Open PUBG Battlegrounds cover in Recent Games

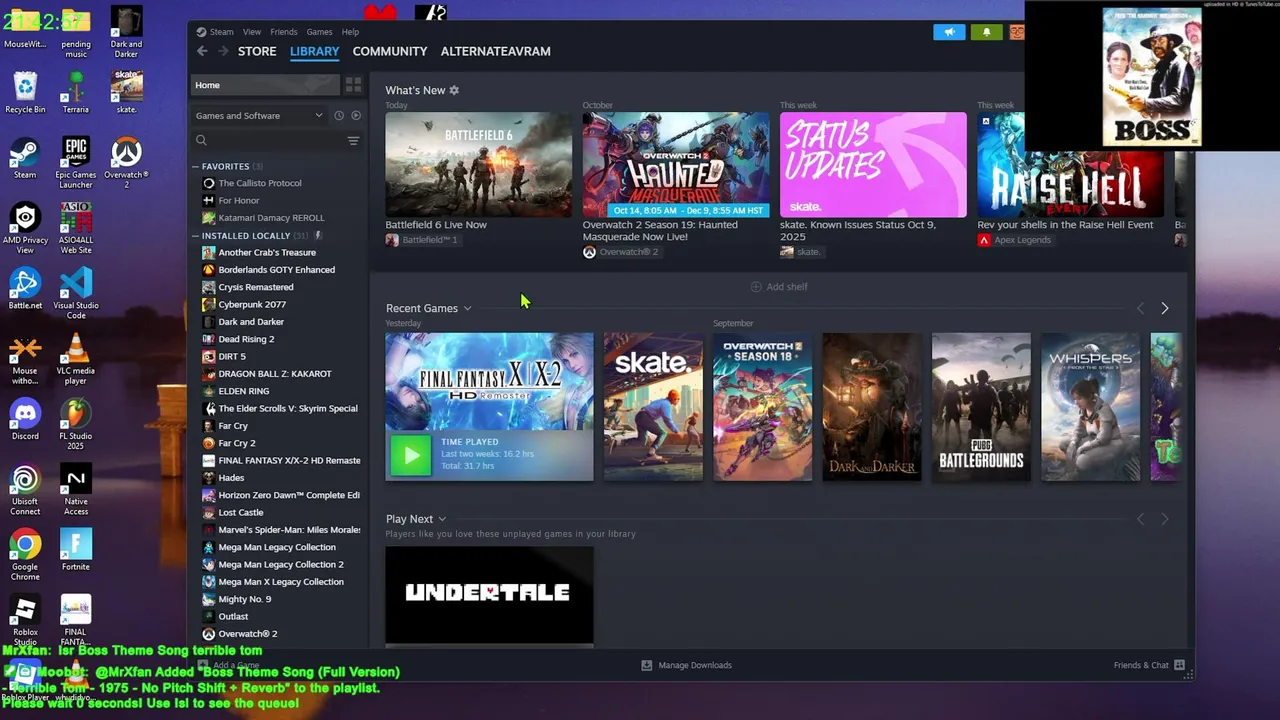click(x=981, y=407)
